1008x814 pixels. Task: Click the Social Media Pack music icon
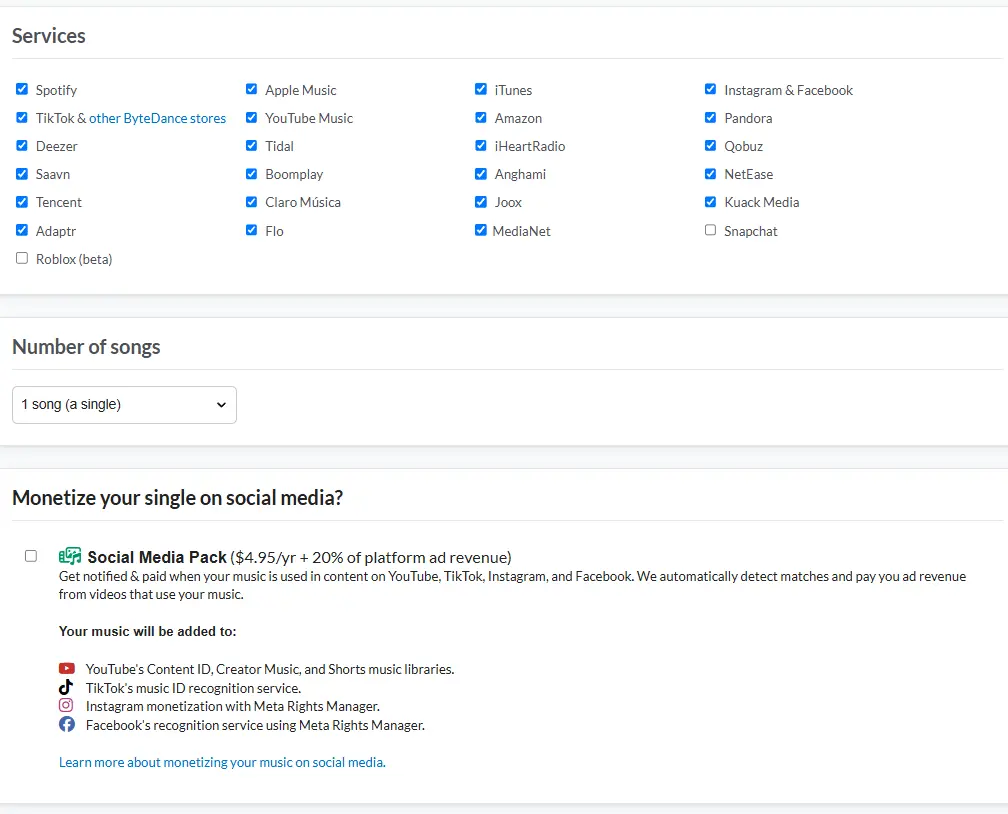(x=70, y=556)
